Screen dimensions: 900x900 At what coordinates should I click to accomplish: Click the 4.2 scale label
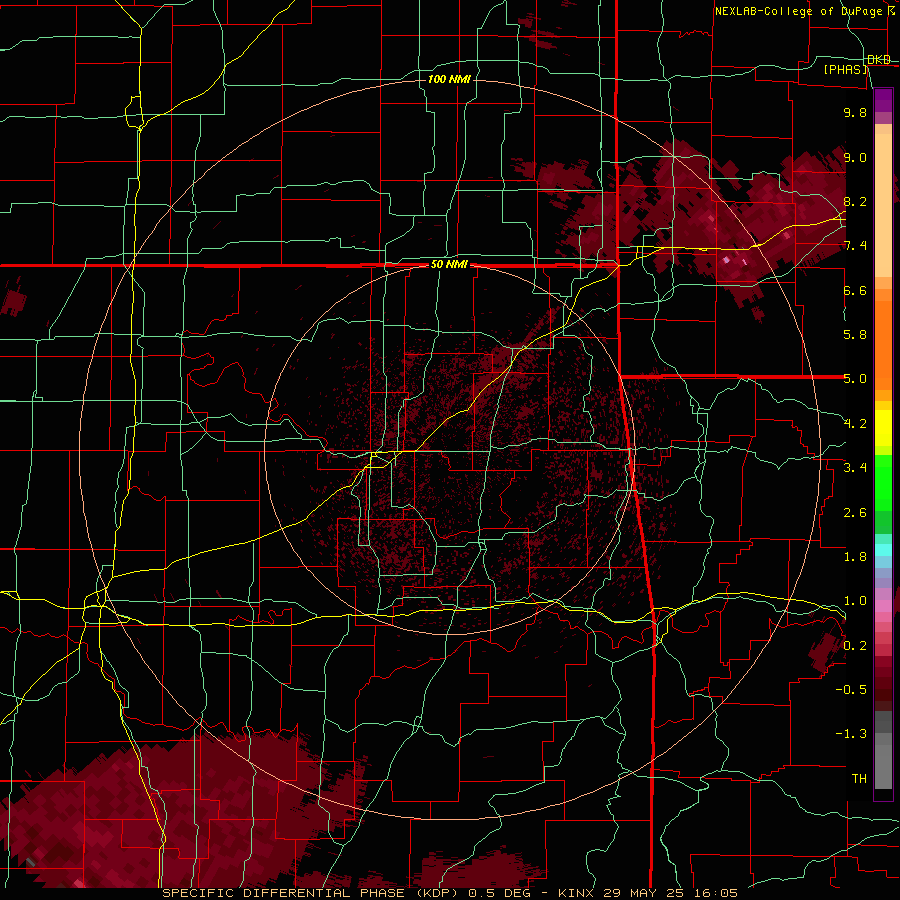click(855, 424)
